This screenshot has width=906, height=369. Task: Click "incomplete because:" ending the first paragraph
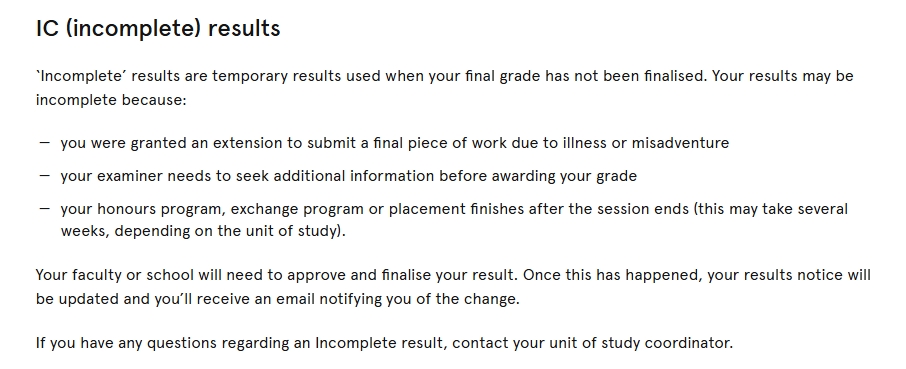[x=111, y=100]
